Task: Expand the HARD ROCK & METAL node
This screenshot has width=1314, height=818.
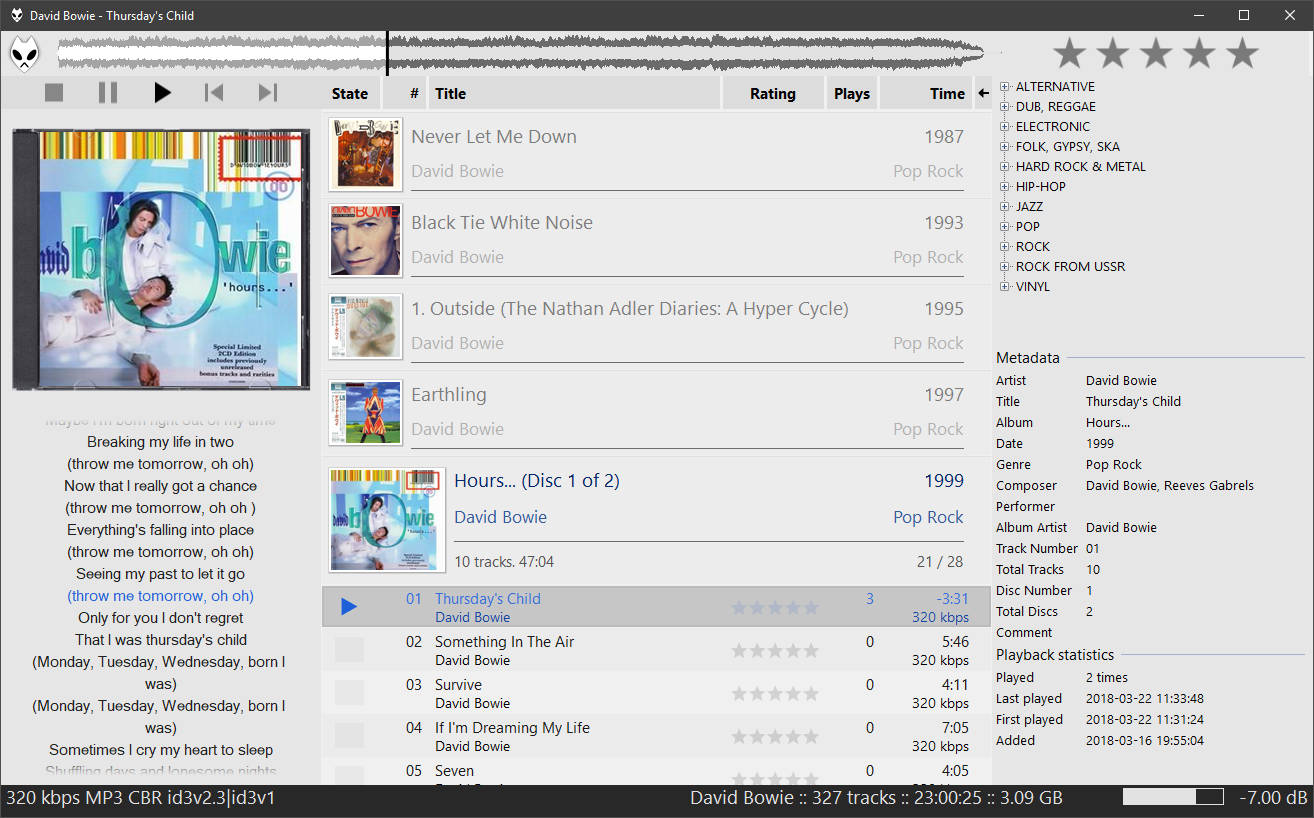Action: (1005, 167)
